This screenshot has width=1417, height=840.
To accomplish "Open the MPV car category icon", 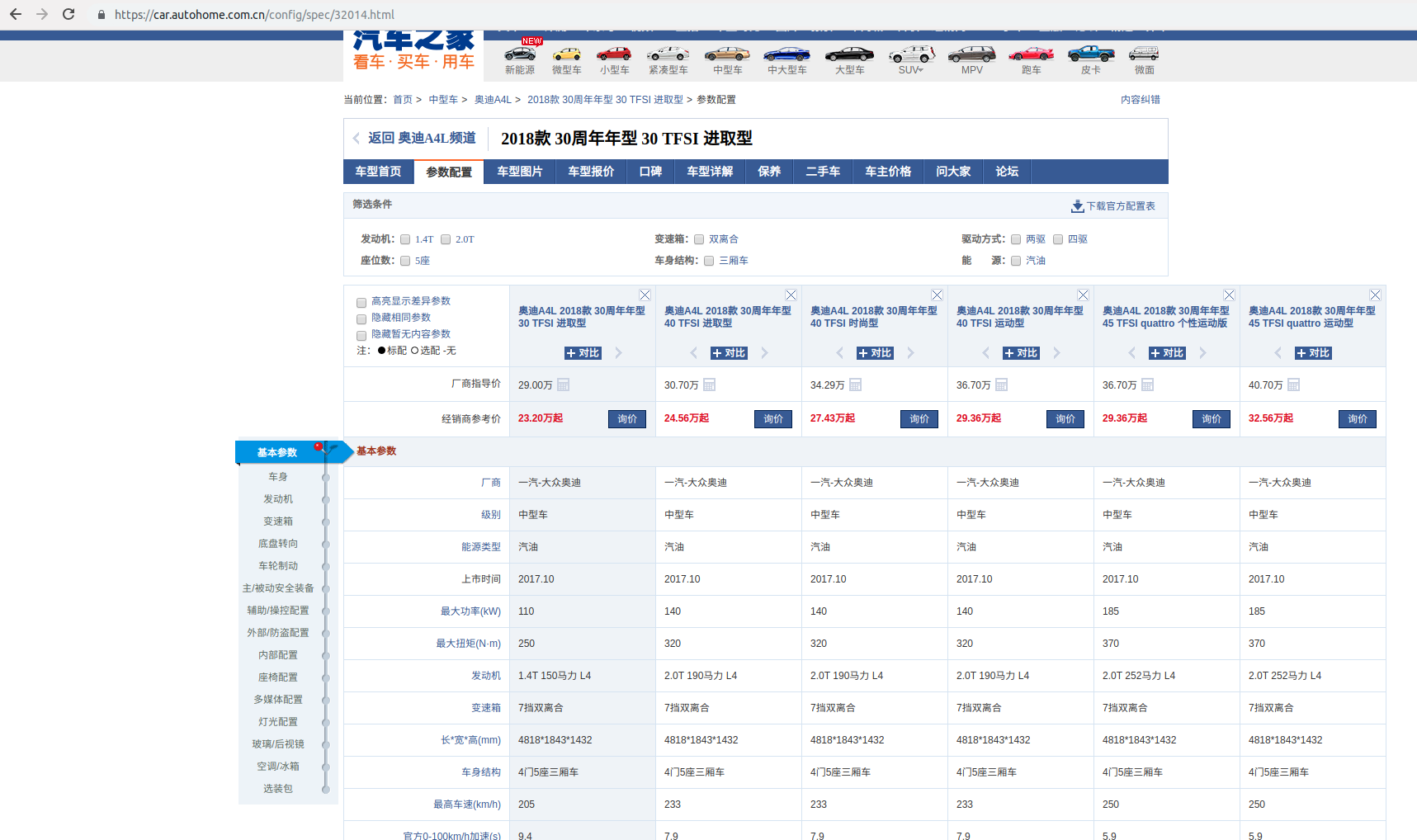I will [x=971, y=54].
